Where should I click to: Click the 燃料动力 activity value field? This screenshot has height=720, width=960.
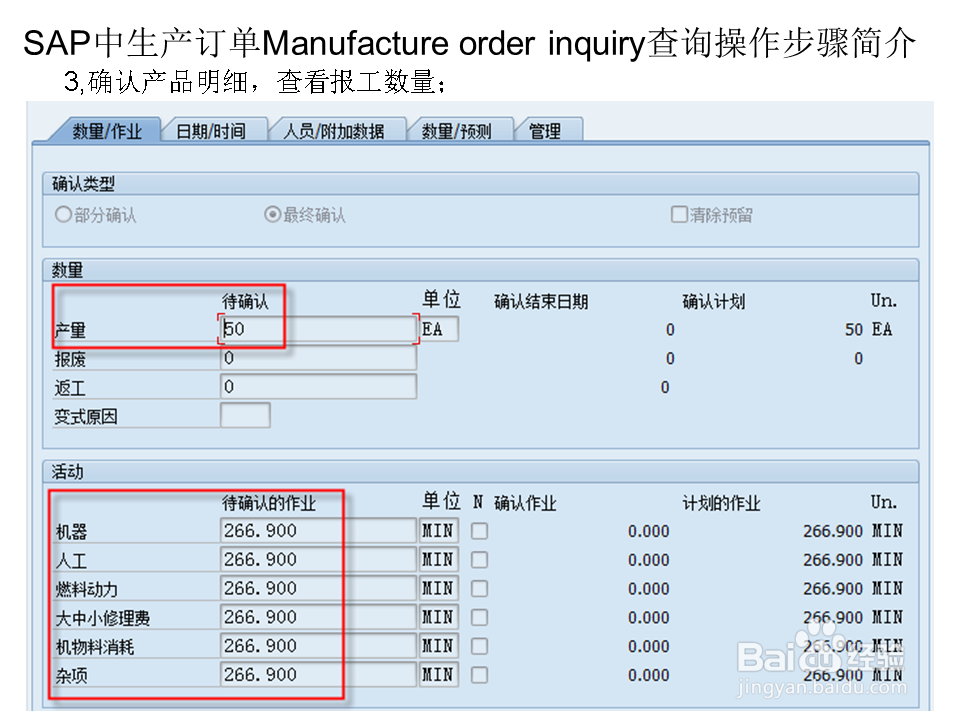318,588
